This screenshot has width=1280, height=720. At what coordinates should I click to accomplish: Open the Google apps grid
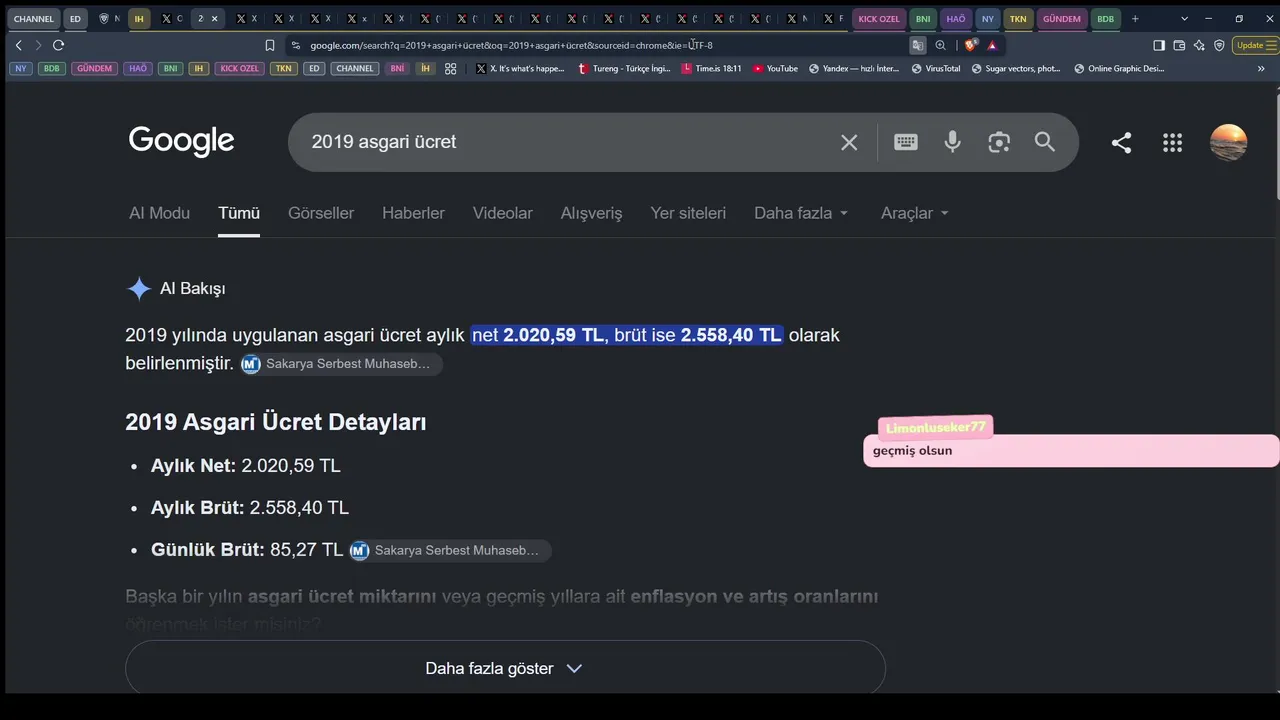coord(1173,142)
